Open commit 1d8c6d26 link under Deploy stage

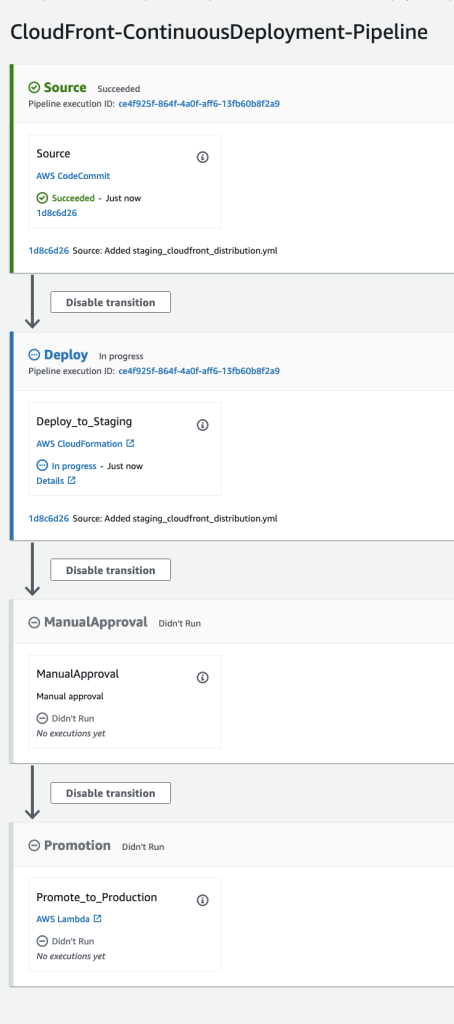pos(49,519)
